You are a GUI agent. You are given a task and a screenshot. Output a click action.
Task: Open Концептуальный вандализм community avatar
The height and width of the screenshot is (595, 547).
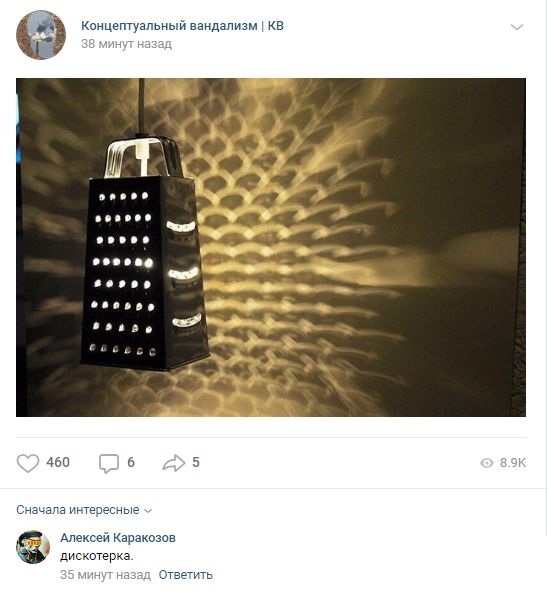[x=41, y=35]
